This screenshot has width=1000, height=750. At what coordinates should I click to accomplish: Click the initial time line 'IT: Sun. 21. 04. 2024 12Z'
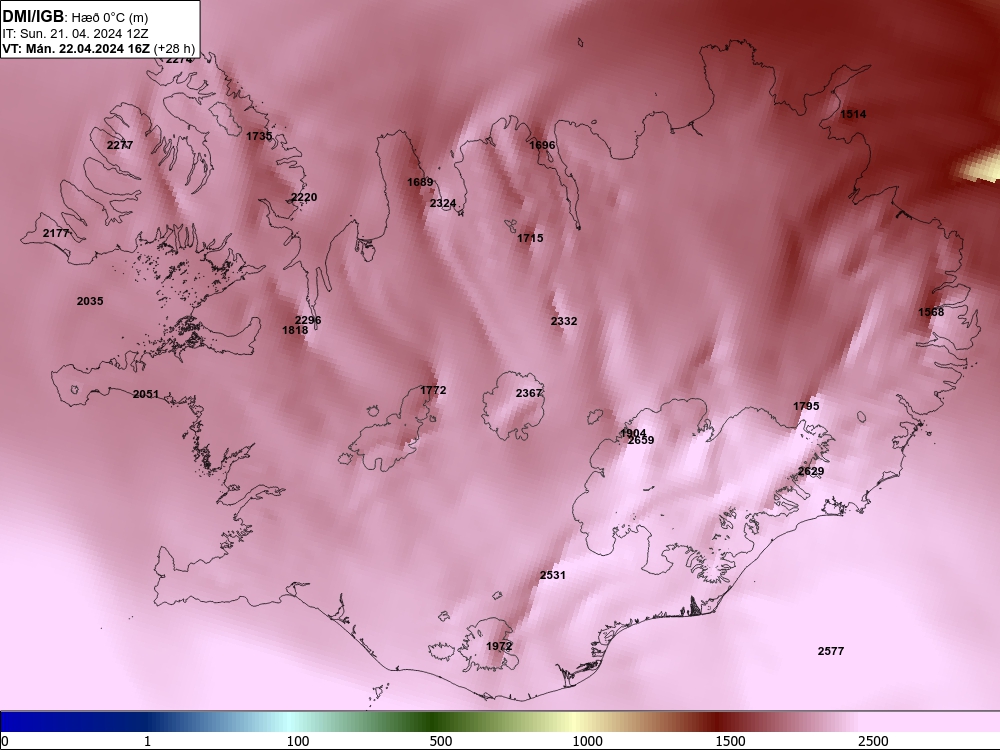[x=75, y=33]
